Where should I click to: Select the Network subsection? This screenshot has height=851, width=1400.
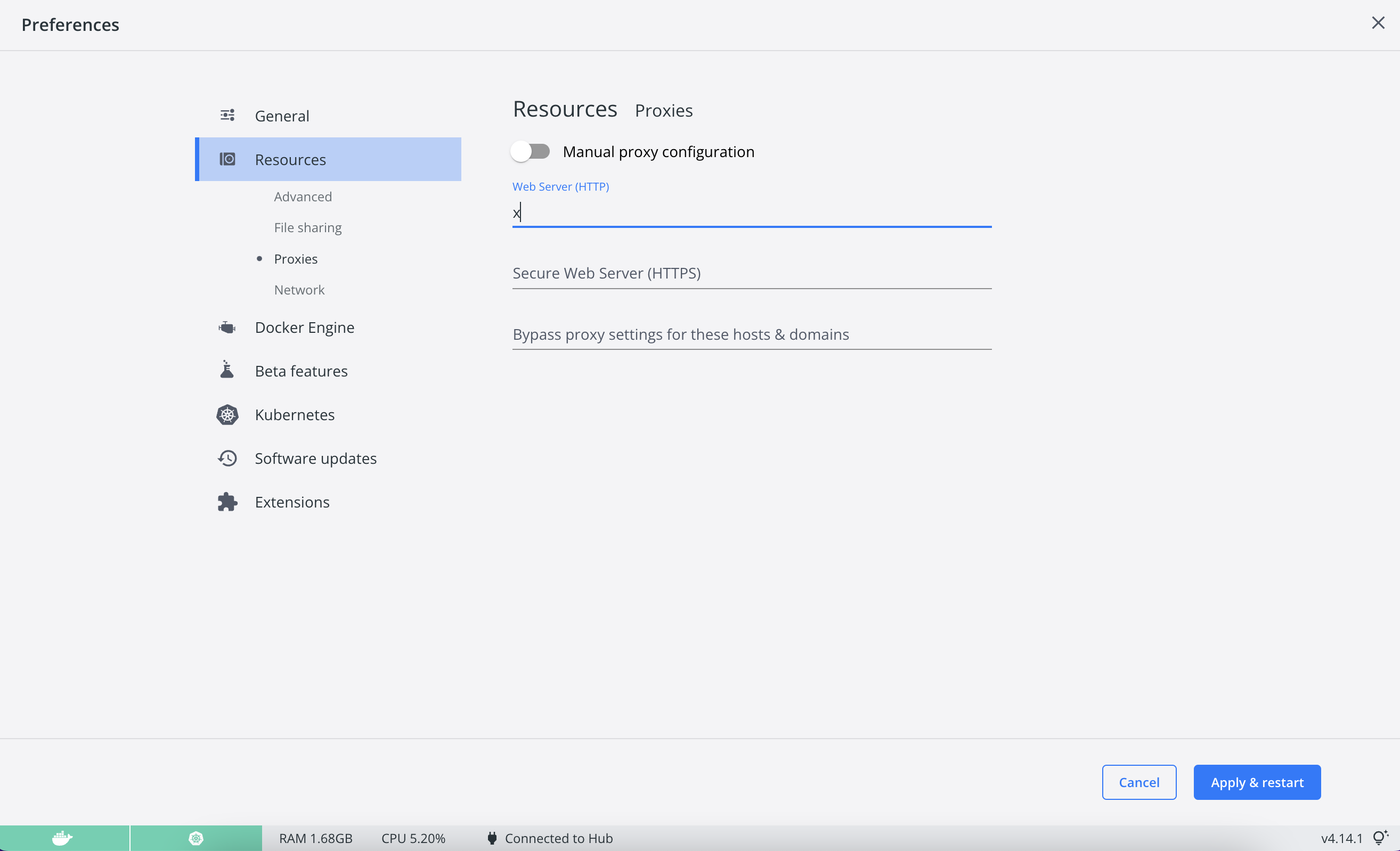[x=299, y=290]
